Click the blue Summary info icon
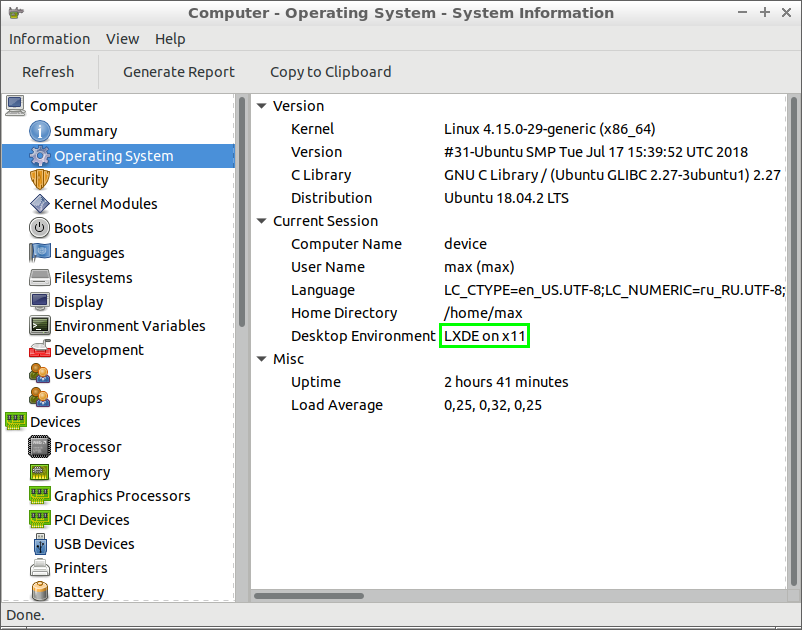Screen dimensions: 802x630 [x=39, y=131]
